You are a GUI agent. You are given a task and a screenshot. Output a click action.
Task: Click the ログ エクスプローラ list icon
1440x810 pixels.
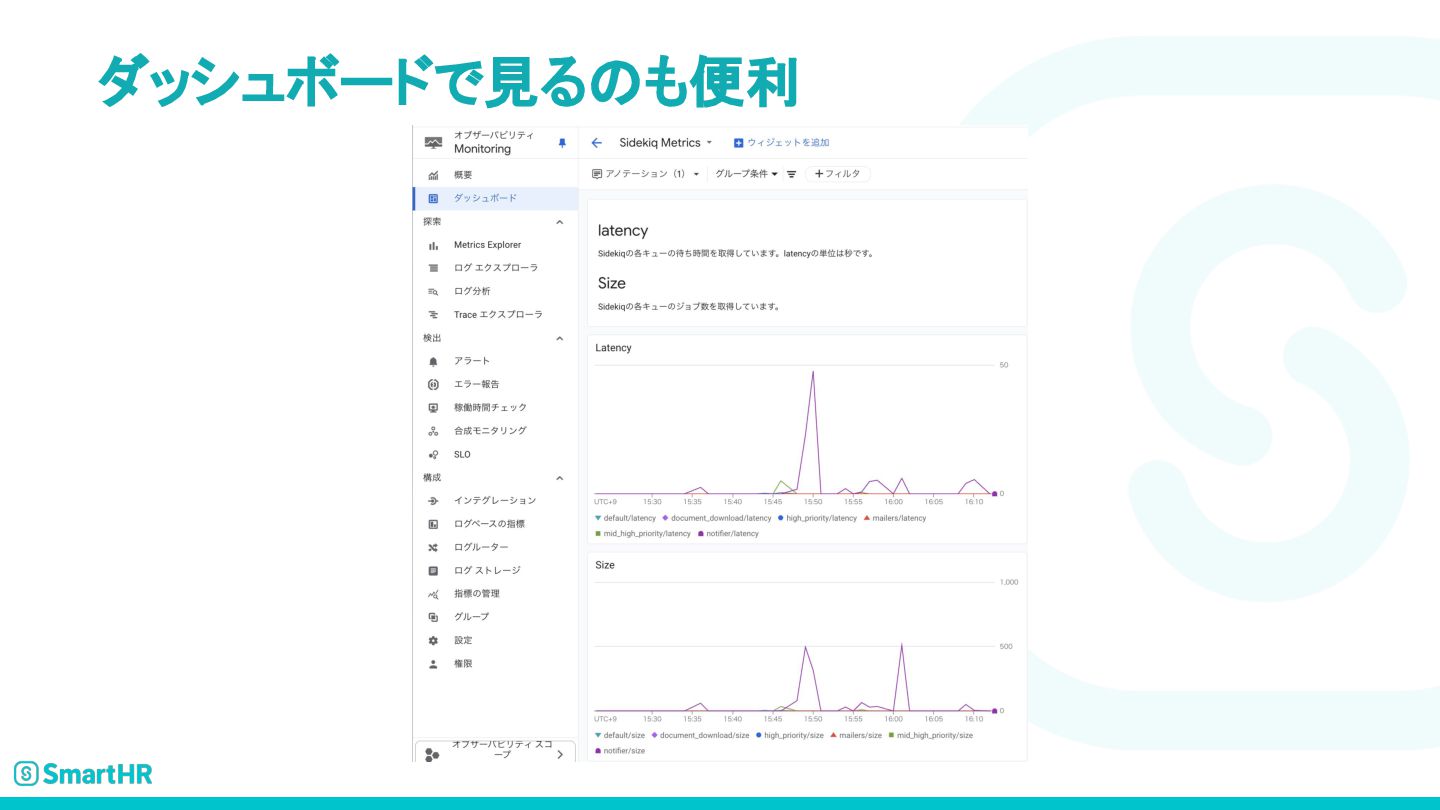(x=433, y=268)
